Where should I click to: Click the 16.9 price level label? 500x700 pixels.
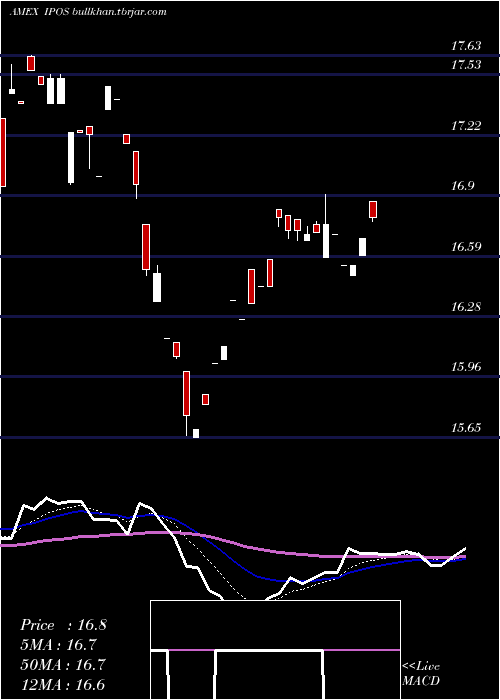coord(462,186)
